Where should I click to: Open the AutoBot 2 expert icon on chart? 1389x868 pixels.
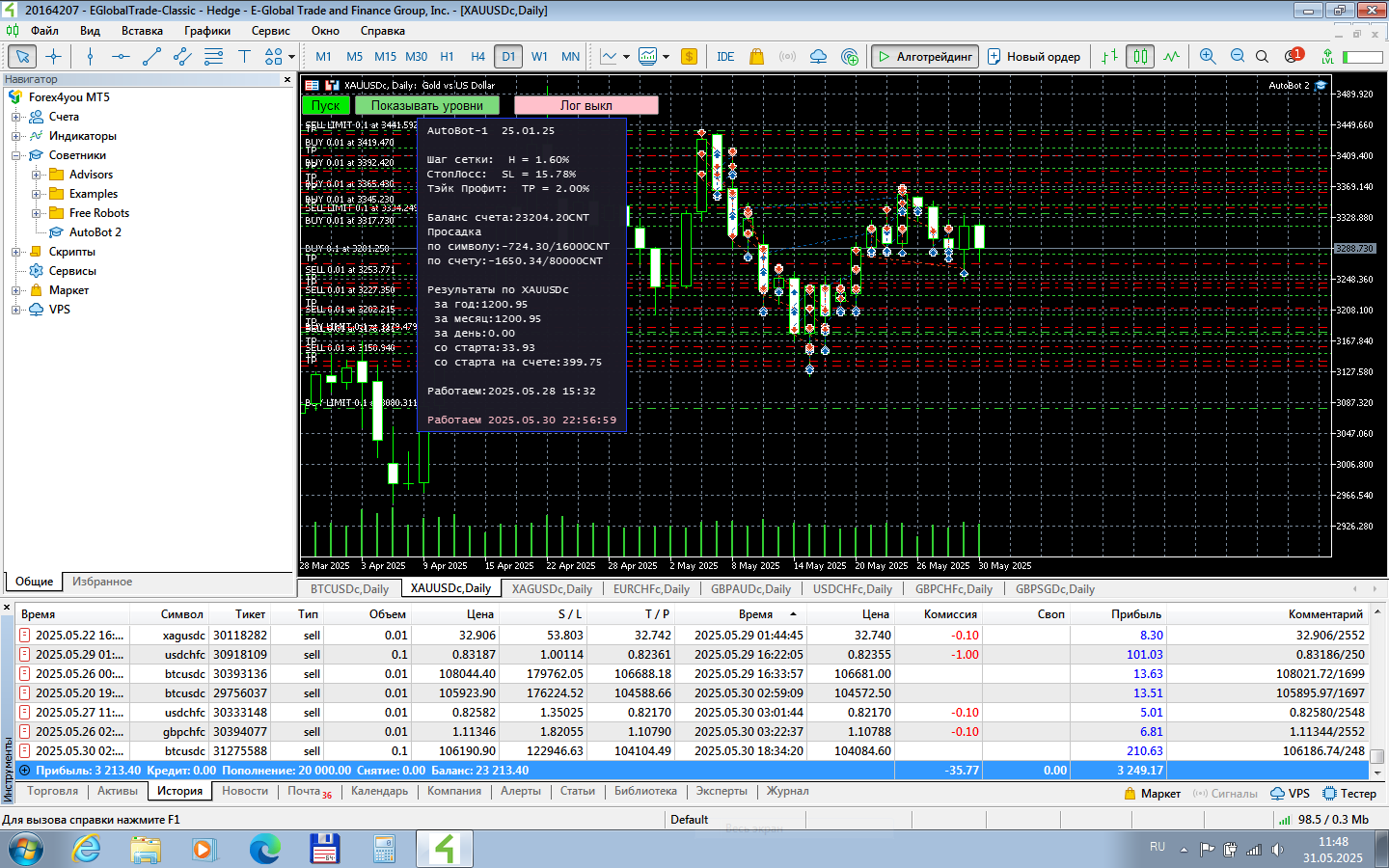pyautogui.click(x=1321, y=85)
